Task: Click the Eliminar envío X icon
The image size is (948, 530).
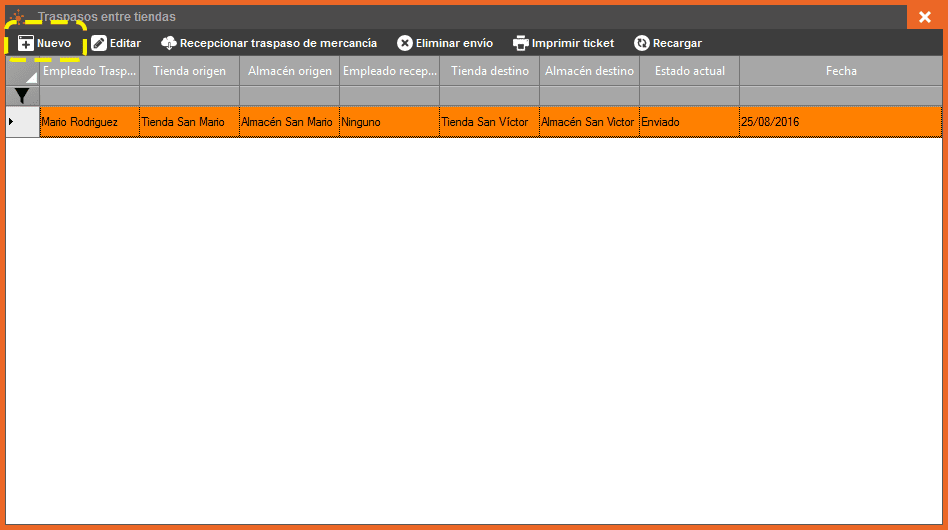Action: pos(405,44)
